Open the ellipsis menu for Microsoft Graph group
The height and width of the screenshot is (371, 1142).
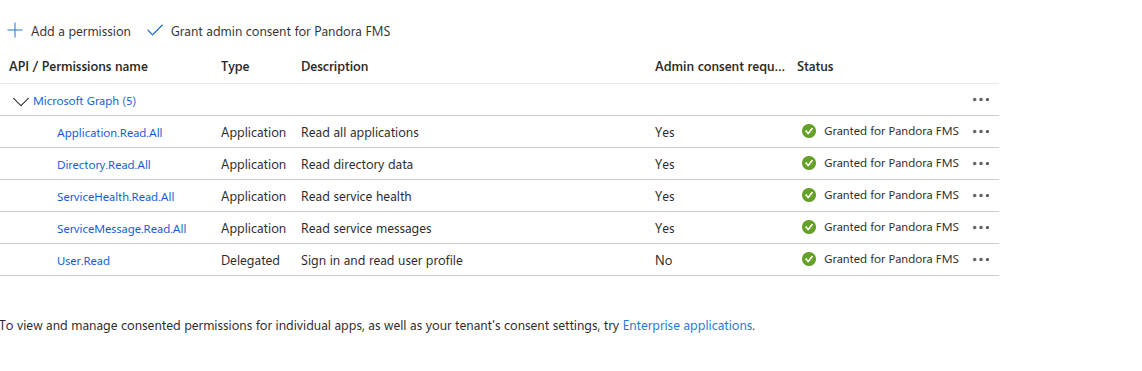(x=981, y=100)
